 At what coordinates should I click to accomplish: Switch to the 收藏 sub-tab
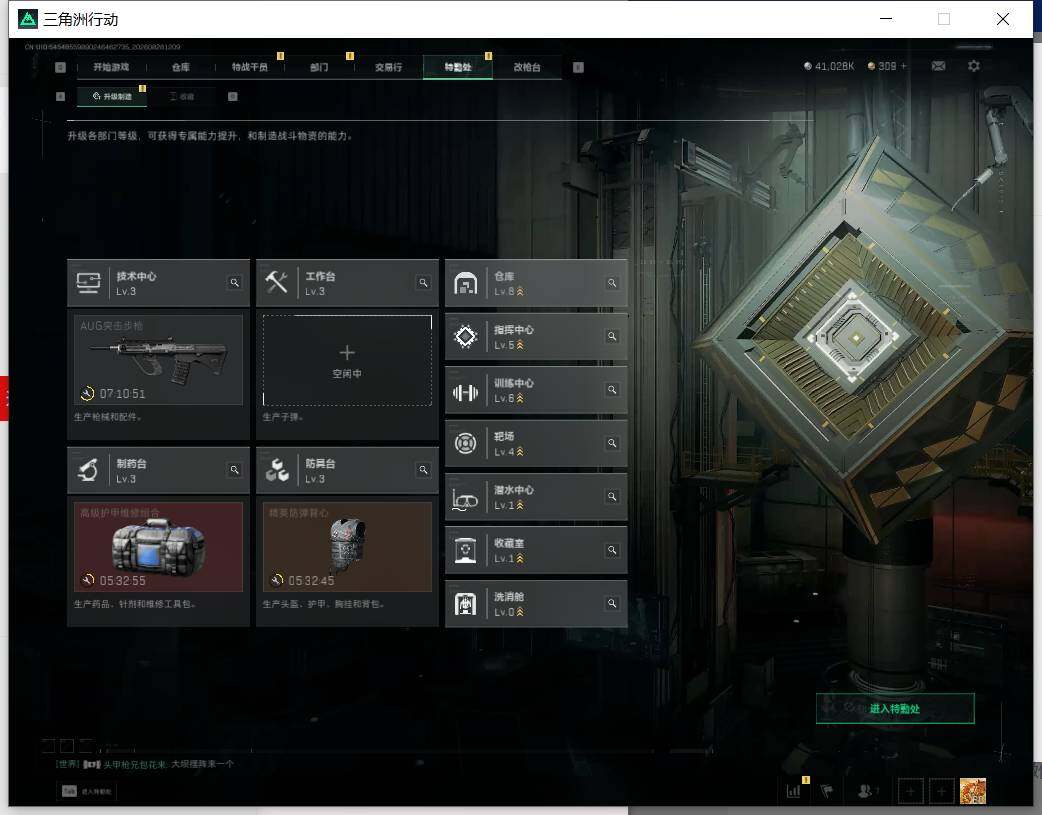(181, 96)
